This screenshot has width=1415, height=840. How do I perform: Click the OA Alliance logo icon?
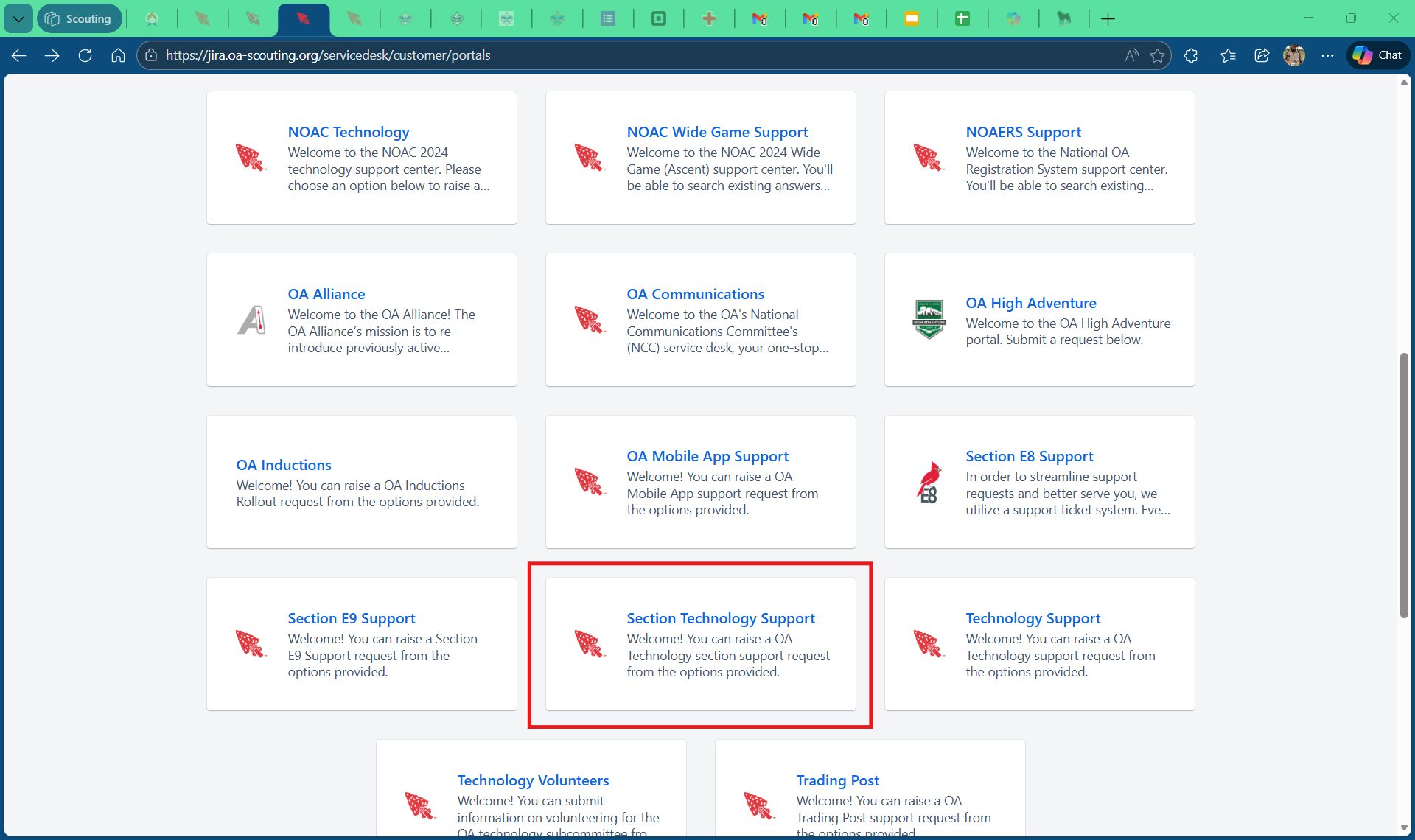tap(251, 320)
